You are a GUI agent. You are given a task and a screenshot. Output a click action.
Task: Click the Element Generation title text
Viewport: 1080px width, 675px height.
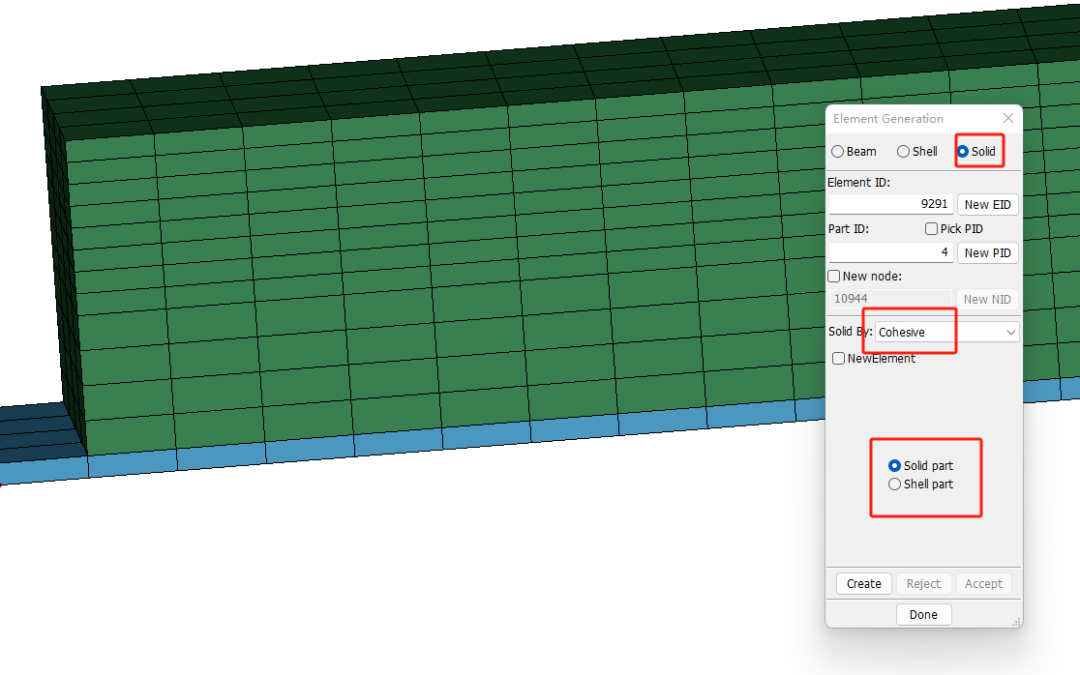pyautogui.click(x=888, y=118)
